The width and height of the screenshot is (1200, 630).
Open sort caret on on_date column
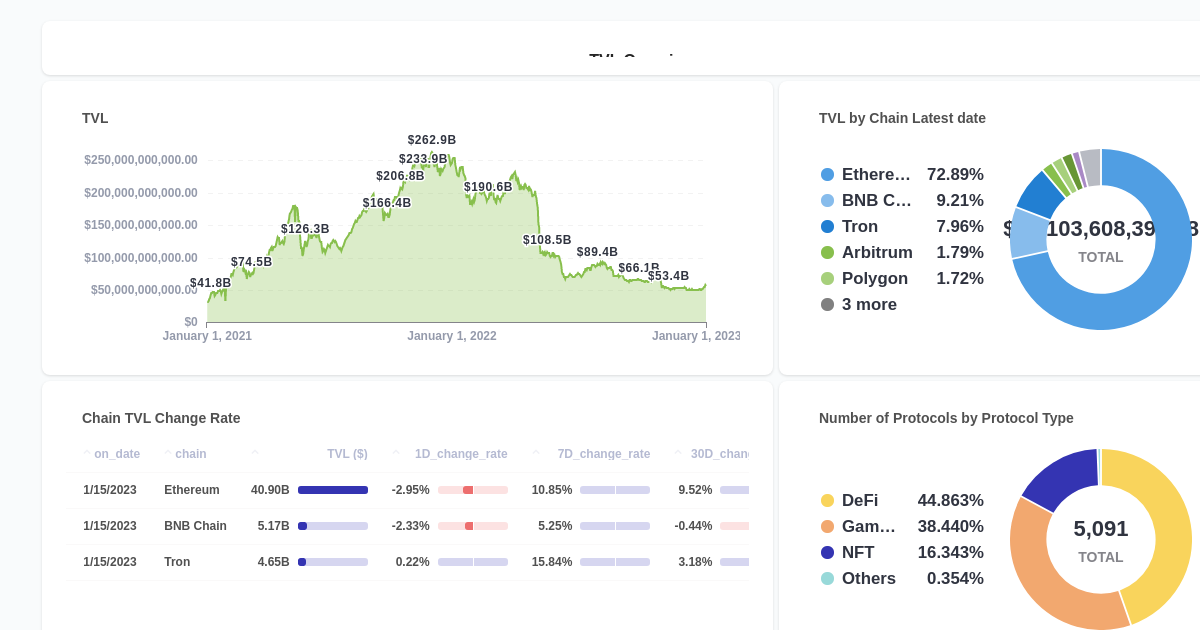click(87, 451)
